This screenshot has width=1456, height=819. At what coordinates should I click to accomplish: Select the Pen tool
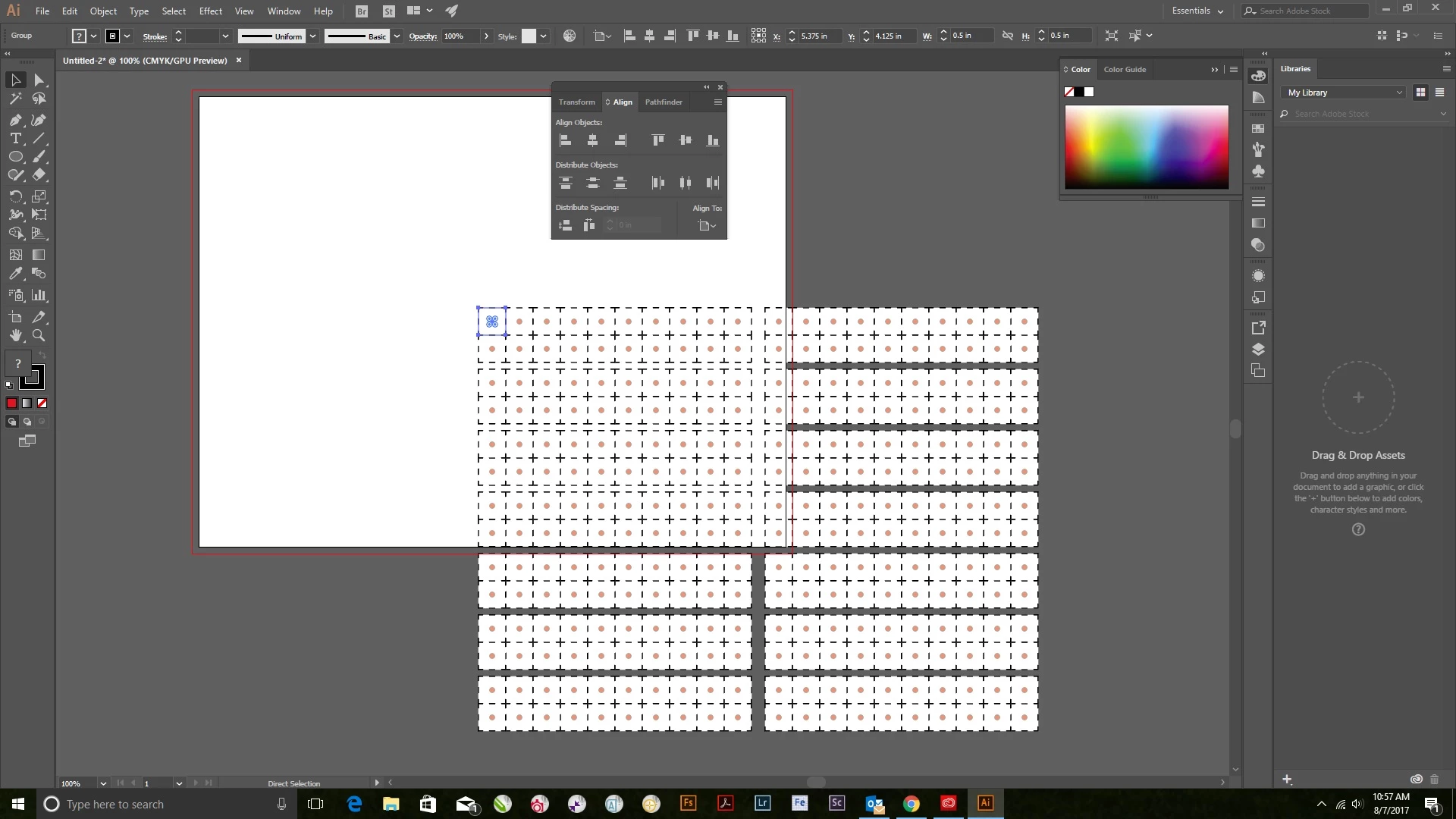15,120
